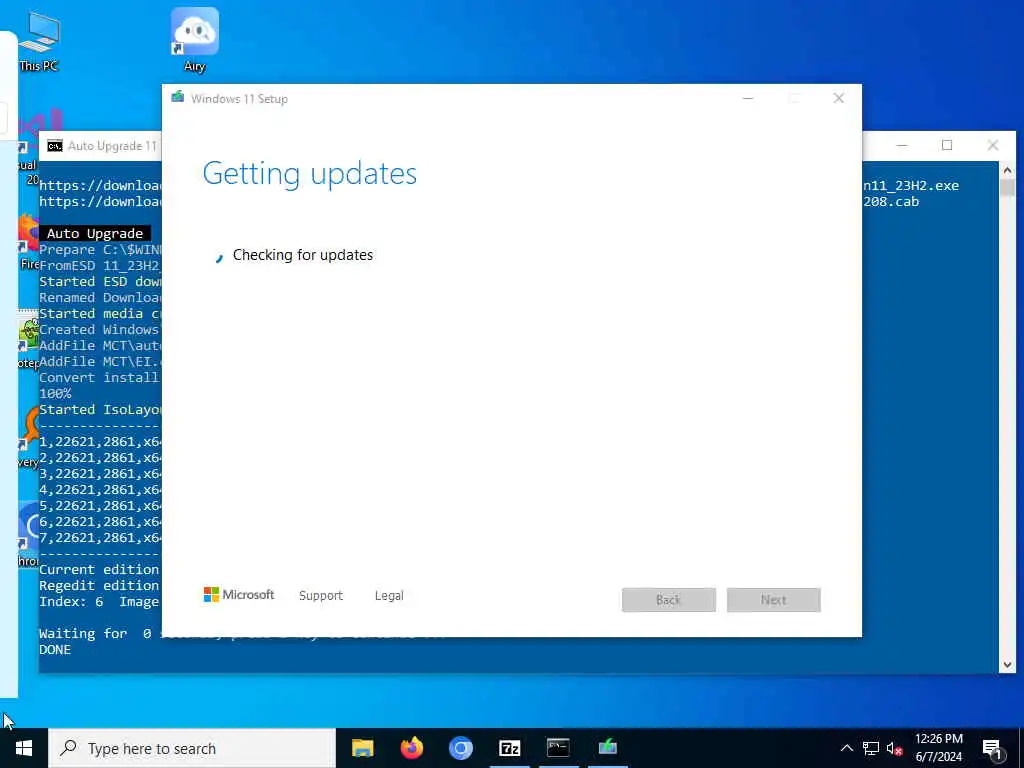Open the Chromium browser taskbar icon
1024x768 pixels.
[x=460, y=748]
